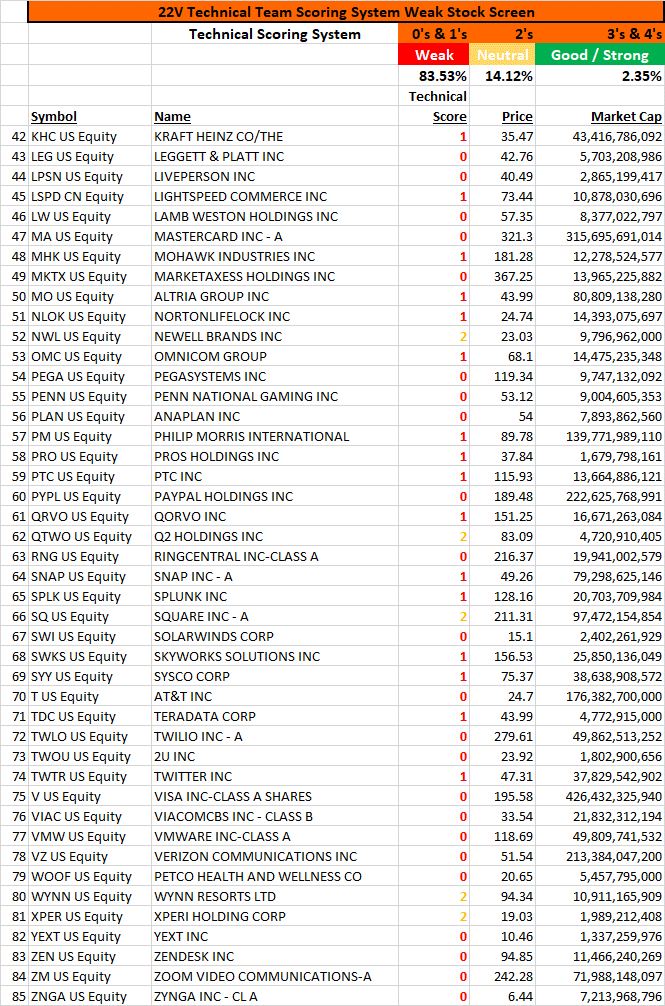Select the yellow Neutral label cell
The image size is (665, 1006).
[503, 55]
